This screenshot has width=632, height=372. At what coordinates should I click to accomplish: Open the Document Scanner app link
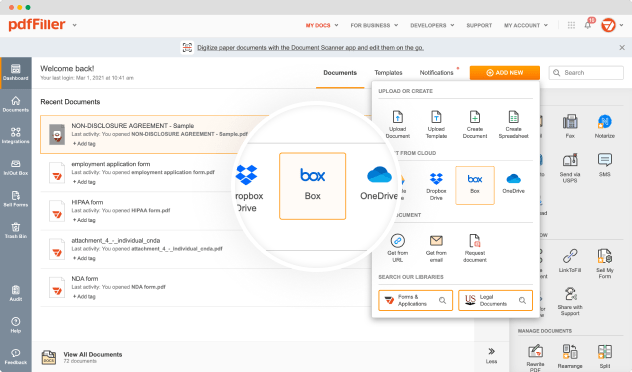click(310, 48)
